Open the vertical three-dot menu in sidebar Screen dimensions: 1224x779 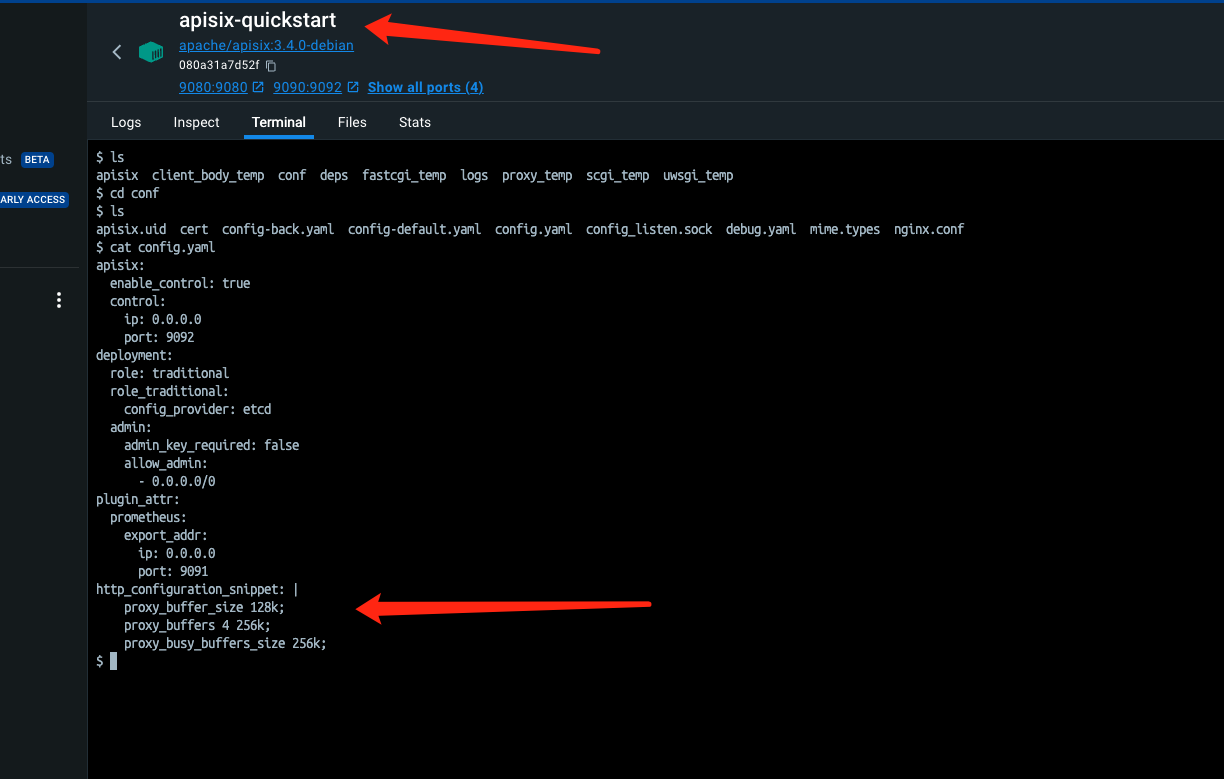click(59, 300)
